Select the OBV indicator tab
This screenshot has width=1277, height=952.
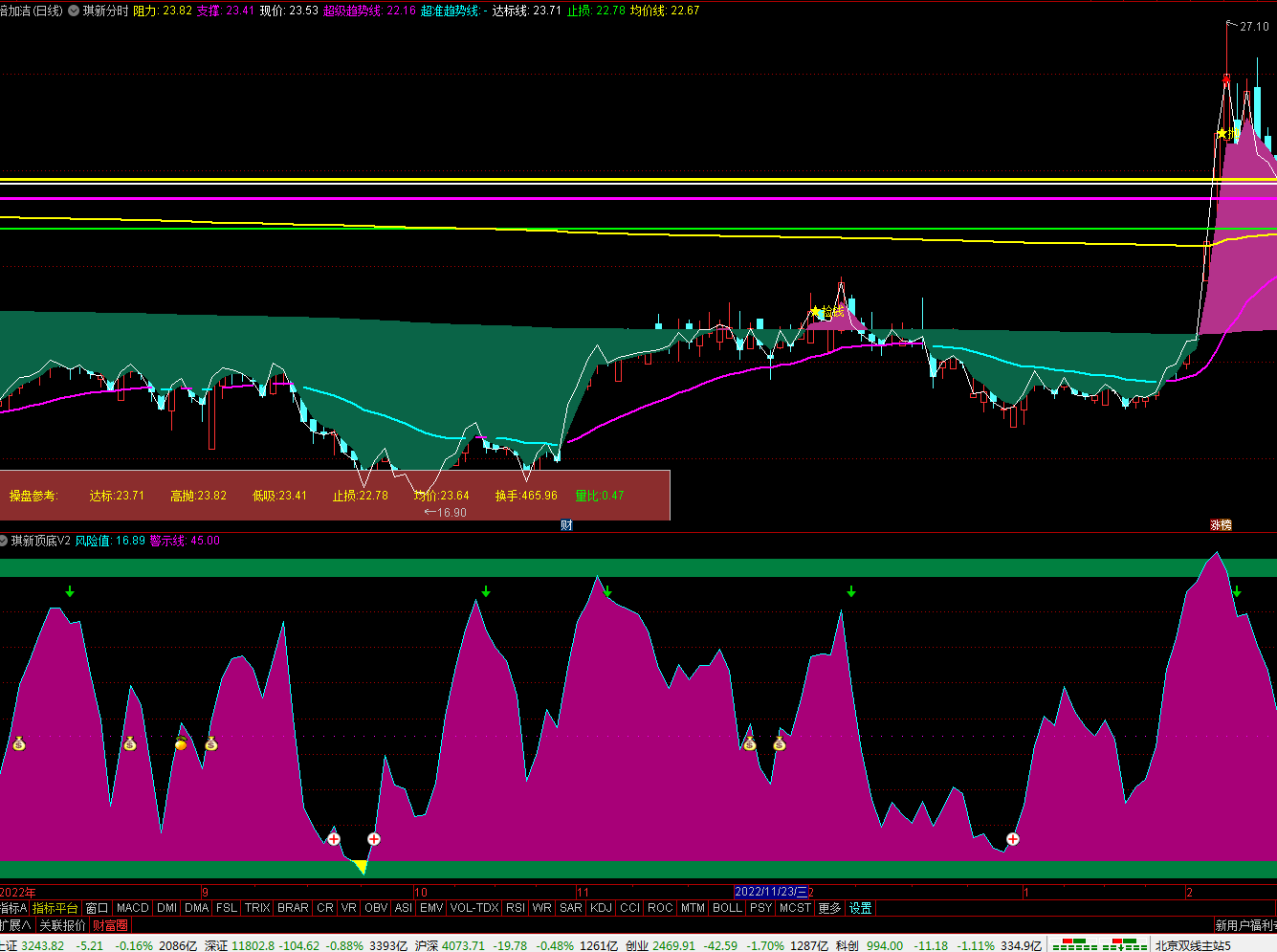(376, 908)
